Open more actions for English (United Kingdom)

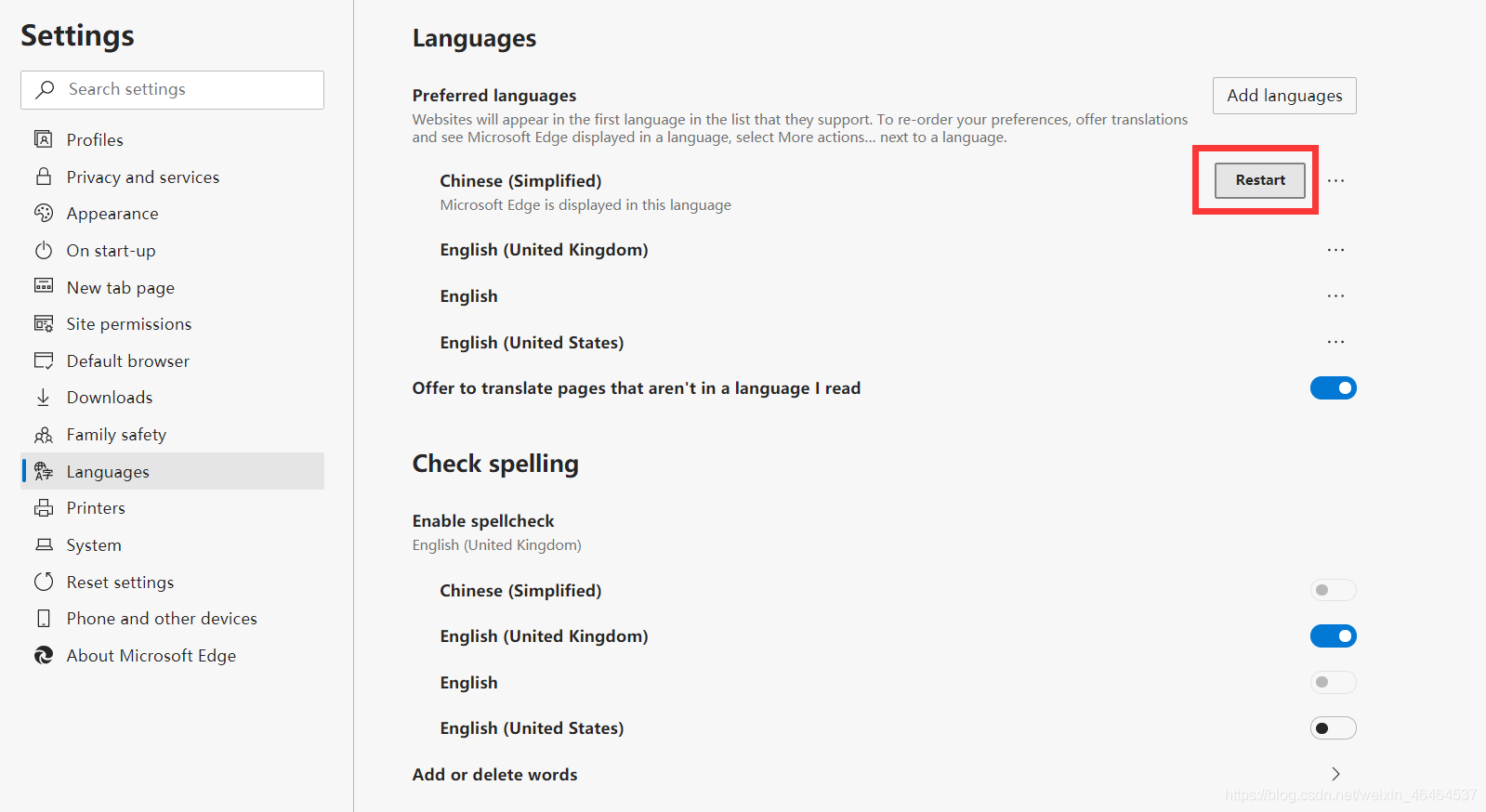click(1335, 250)
